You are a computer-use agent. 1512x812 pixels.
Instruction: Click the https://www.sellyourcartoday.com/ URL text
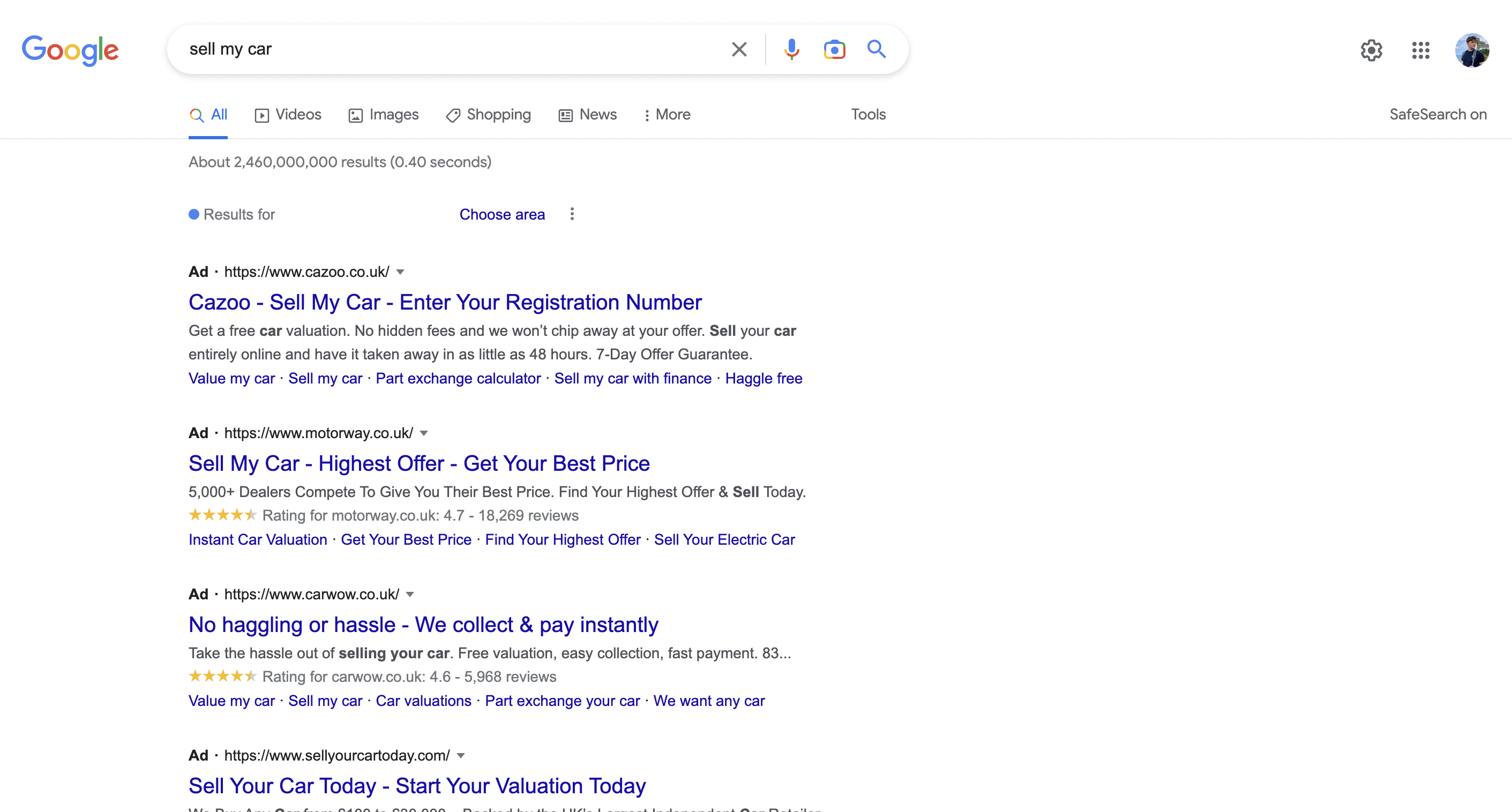tap(337, 756)
